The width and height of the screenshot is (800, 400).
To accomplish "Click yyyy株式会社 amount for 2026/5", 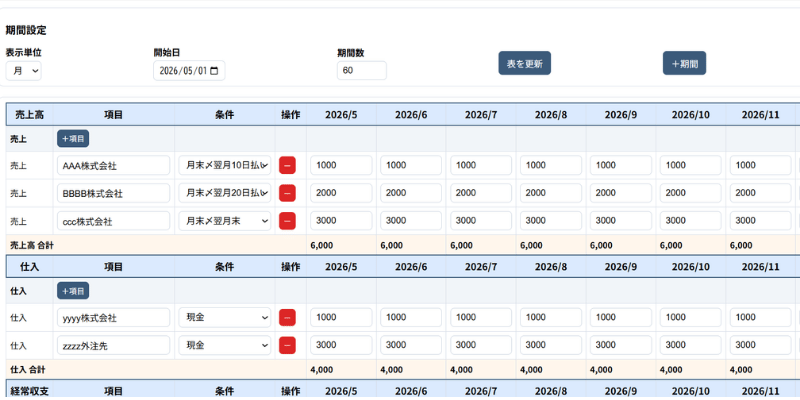I will (x=341, y=317).
